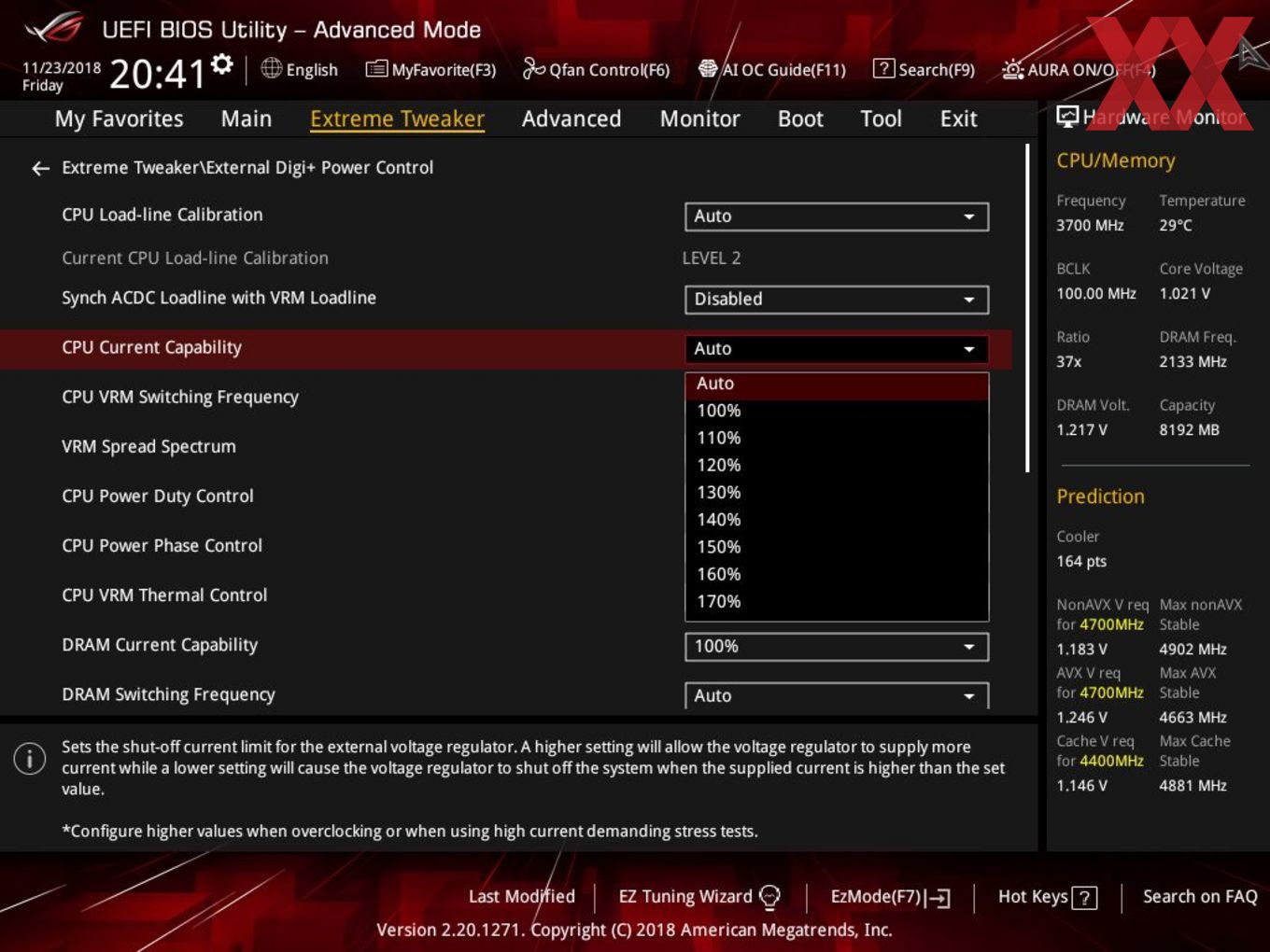The height and width of the screenshot is (952, 1270).
Task: Open CPU Load-line Calibration dropdown
Action: (837, 217)
